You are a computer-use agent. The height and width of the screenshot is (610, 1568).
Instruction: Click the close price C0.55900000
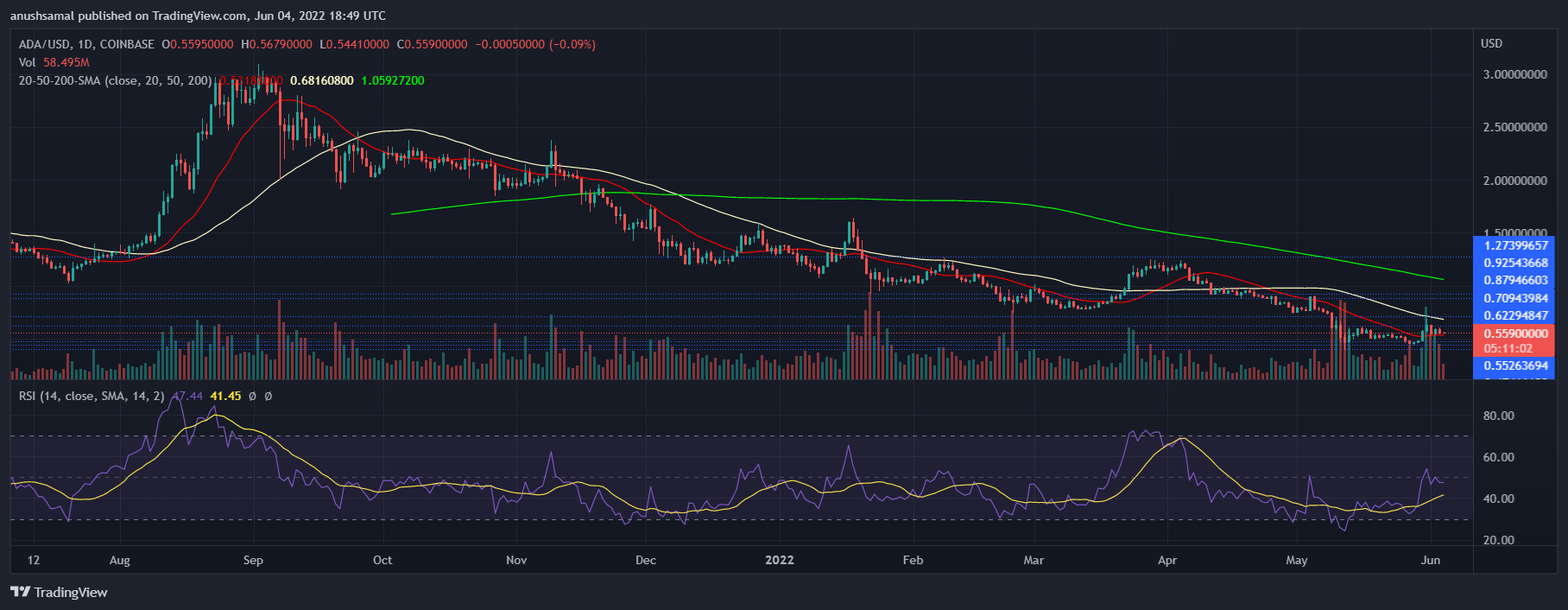click(432, 44)
